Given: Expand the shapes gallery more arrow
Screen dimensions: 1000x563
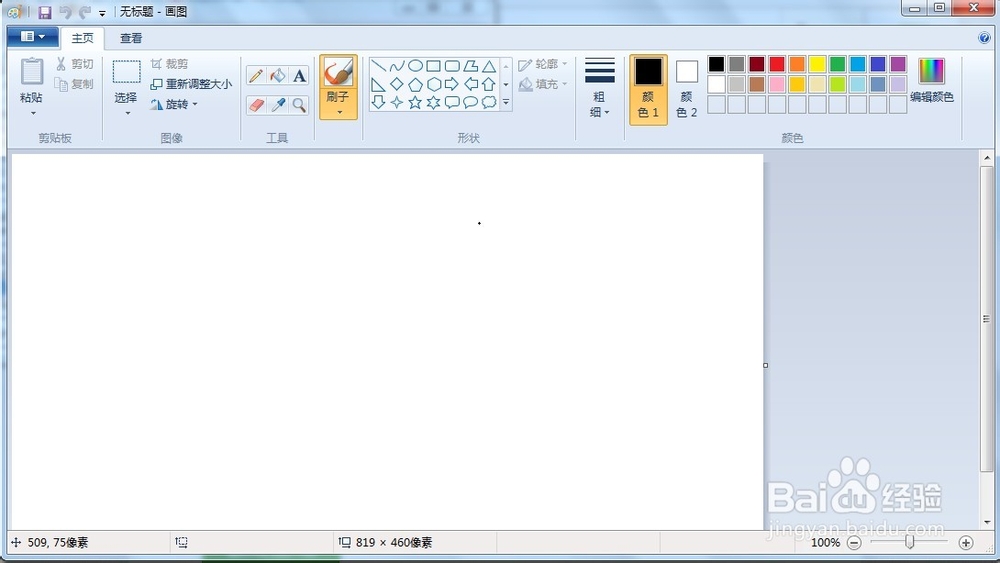Looking at the screenshot, I should [x=506, y=102].
